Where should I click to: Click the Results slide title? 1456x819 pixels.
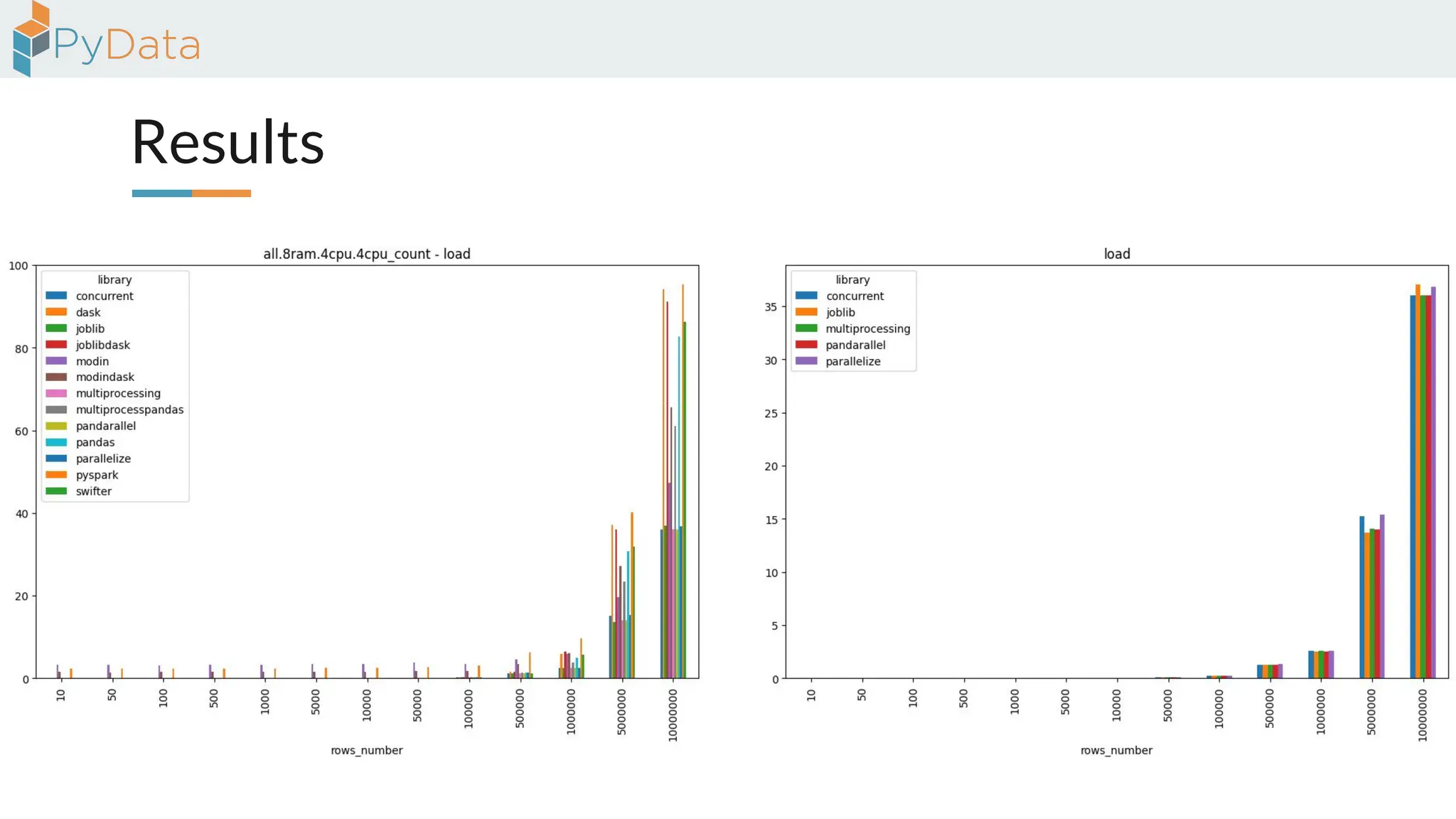tap(227, 142)
